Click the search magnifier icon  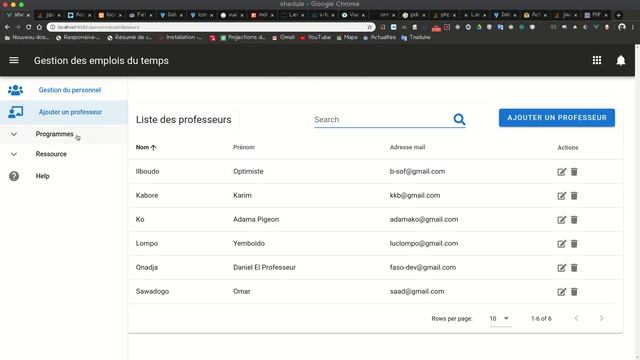coord(459,119)
